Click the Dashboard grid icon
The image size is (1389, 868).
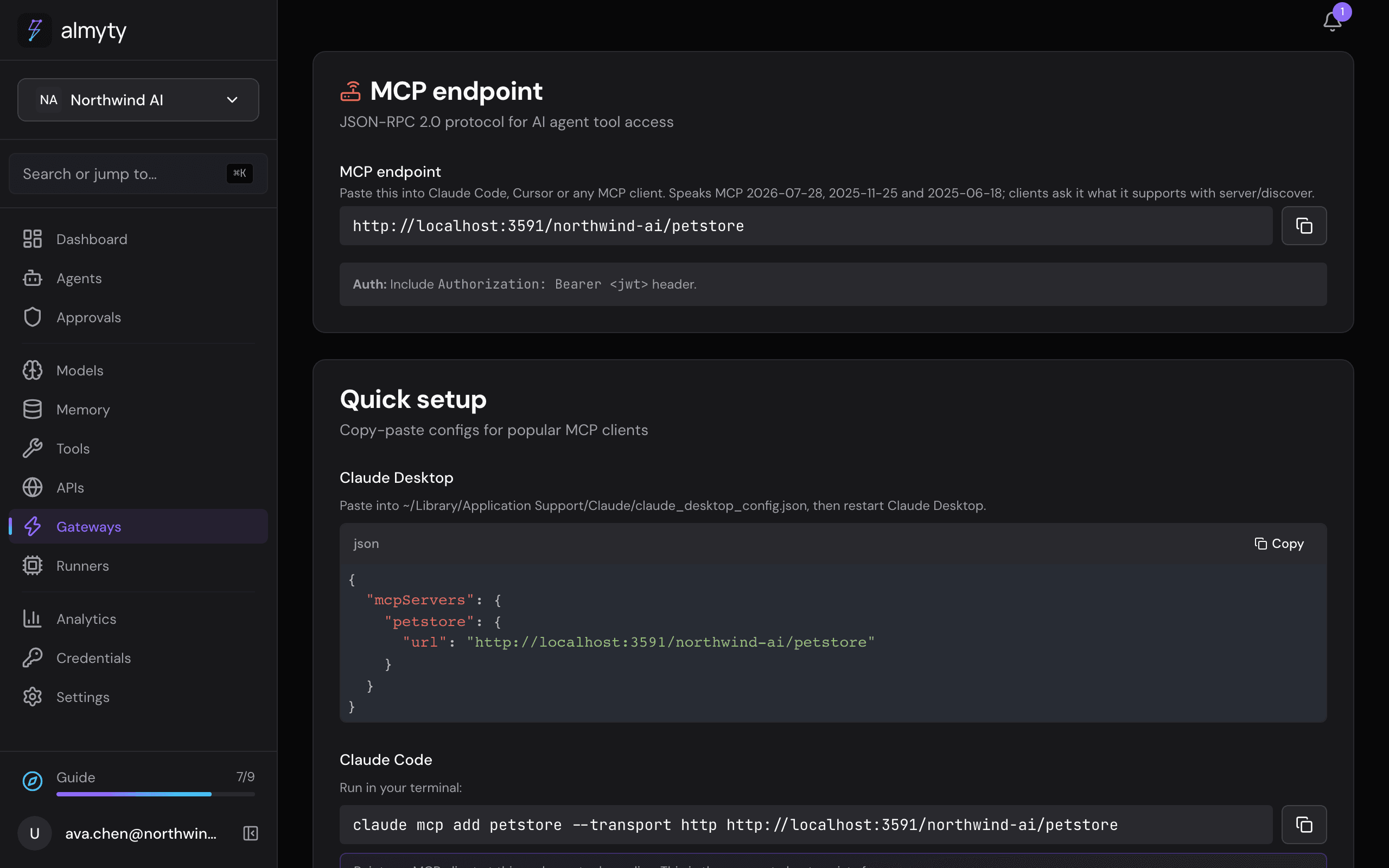[x=32, y=239]
